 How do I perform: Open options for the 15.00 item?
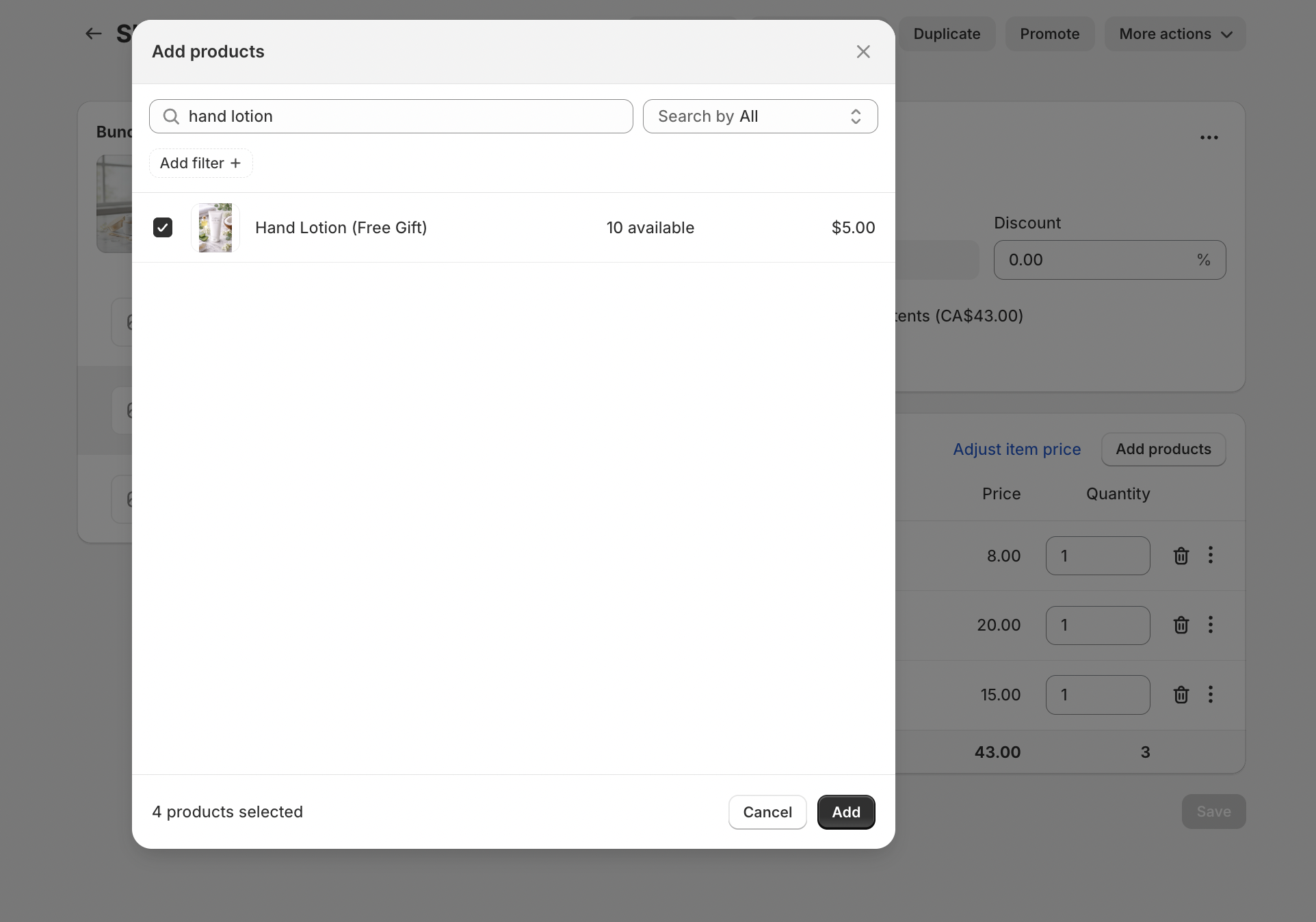tap(1210, 694)
